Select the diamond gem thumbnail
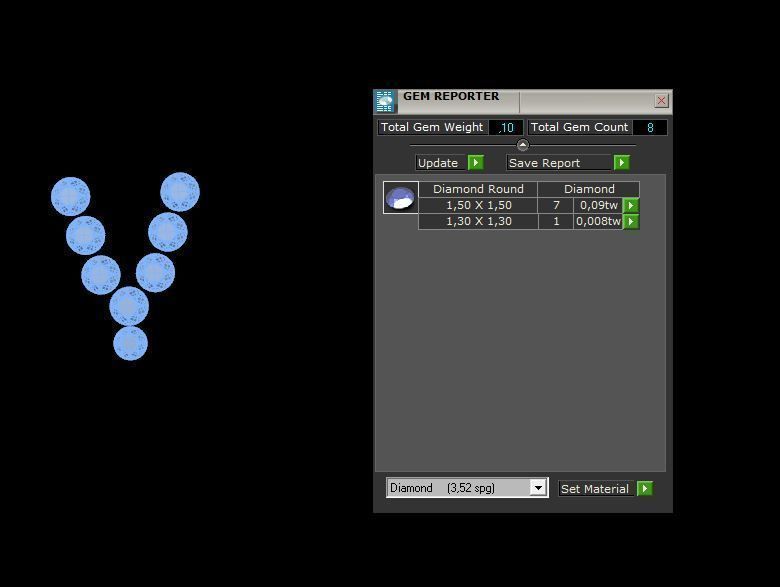This screenshot has height=587, width=780. [x=400, y=197]
